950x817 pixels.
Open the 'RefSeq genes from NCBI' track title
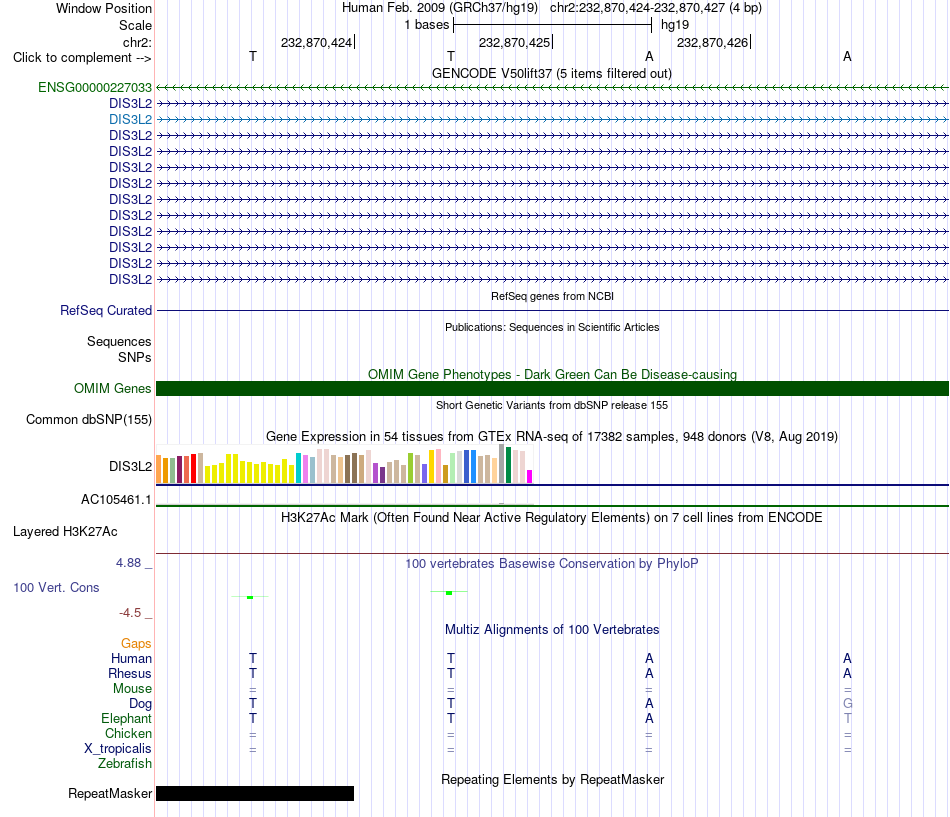552,296
